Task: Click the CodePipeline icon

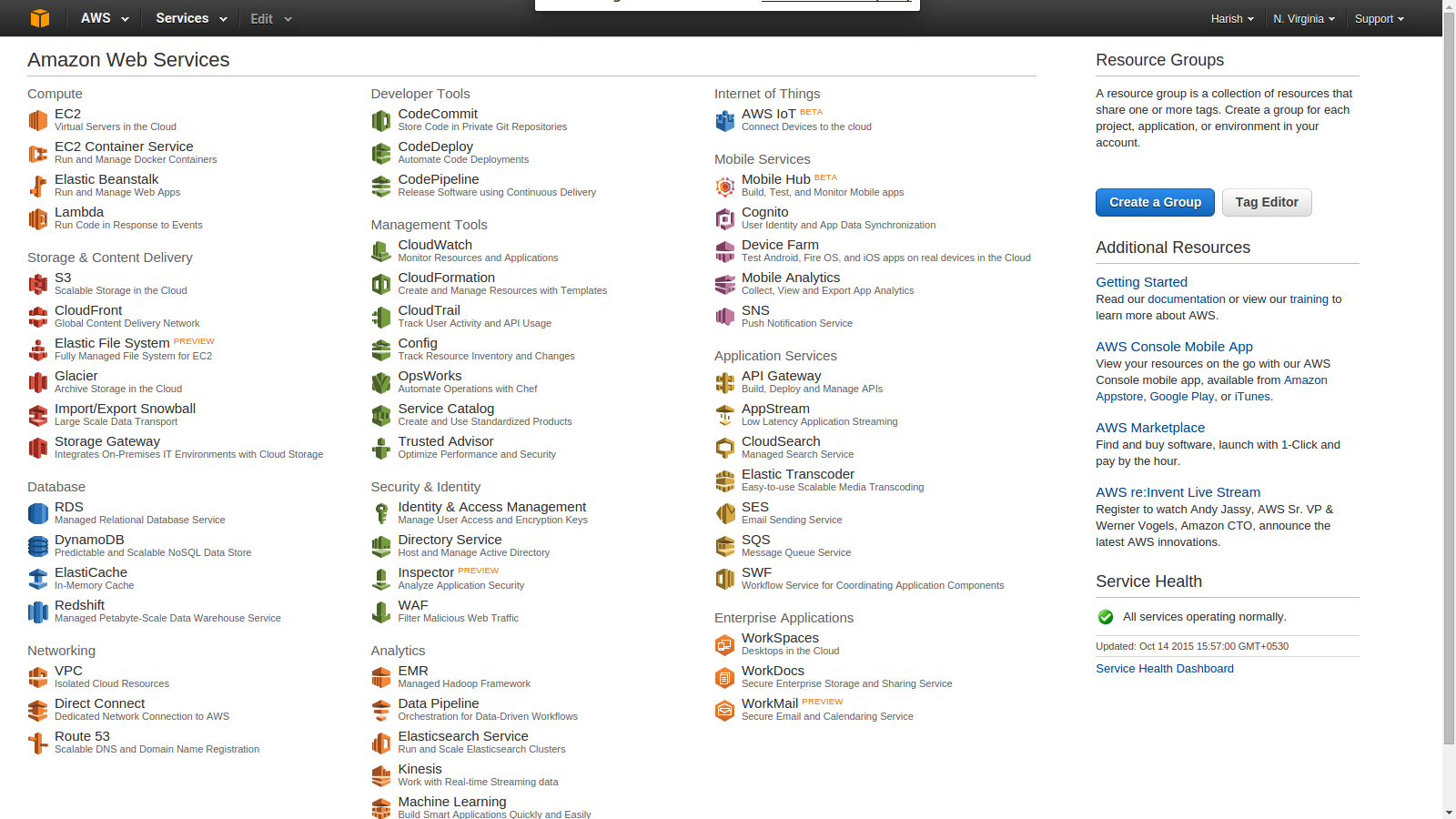Action: click(x=381, y=186)
